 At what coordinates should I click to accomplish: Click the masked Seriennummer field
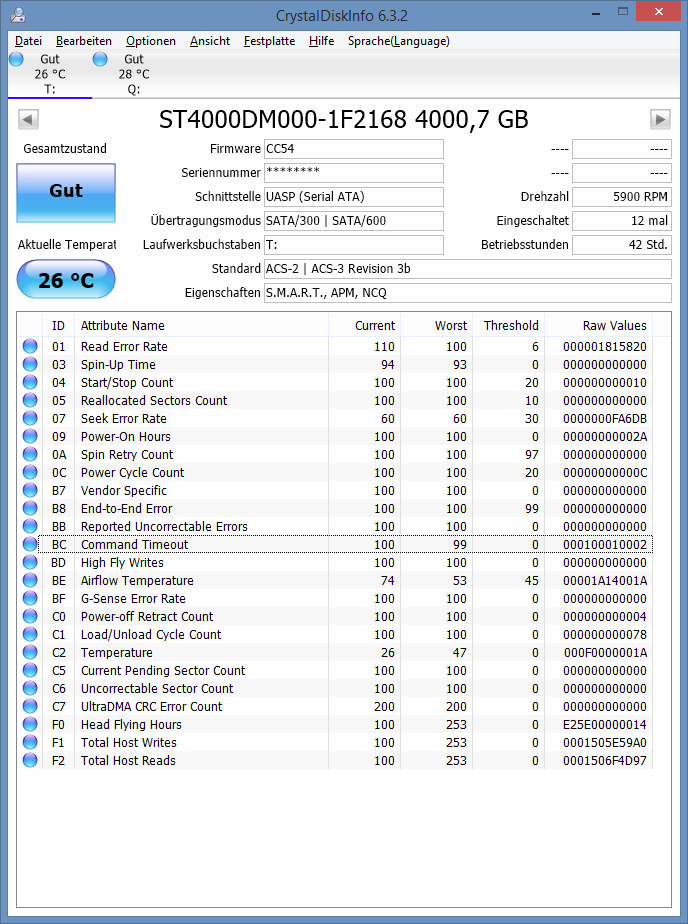[353, 173]
